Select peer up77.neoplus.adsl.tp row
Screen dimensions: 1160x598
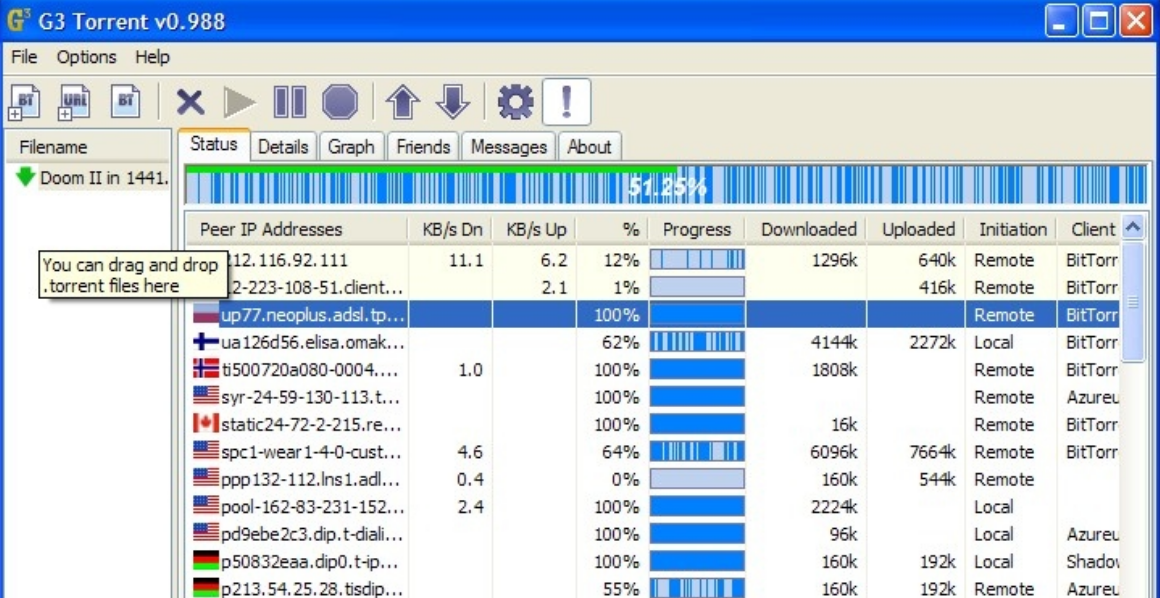coord(651,315)
